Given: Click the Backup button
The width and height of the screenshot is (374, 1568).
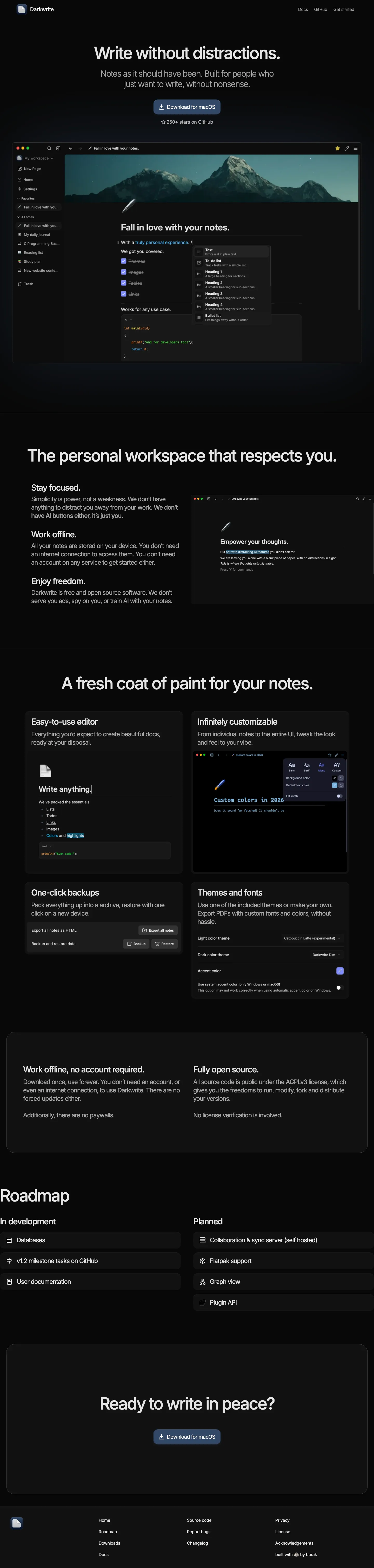Looking at the screenshot, I should pos(136,944).
